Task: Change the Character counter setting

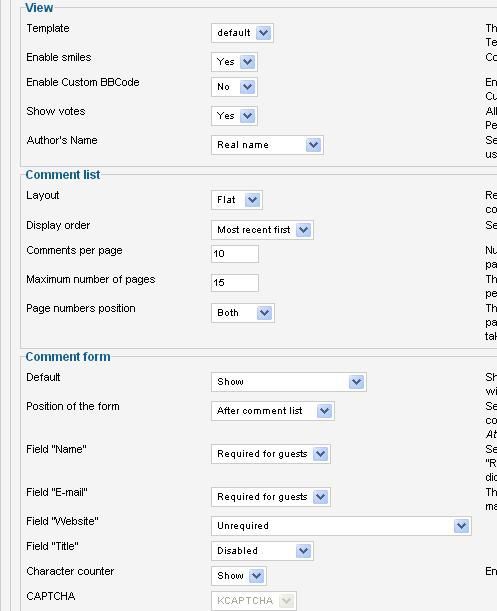Action: [239, 576]
